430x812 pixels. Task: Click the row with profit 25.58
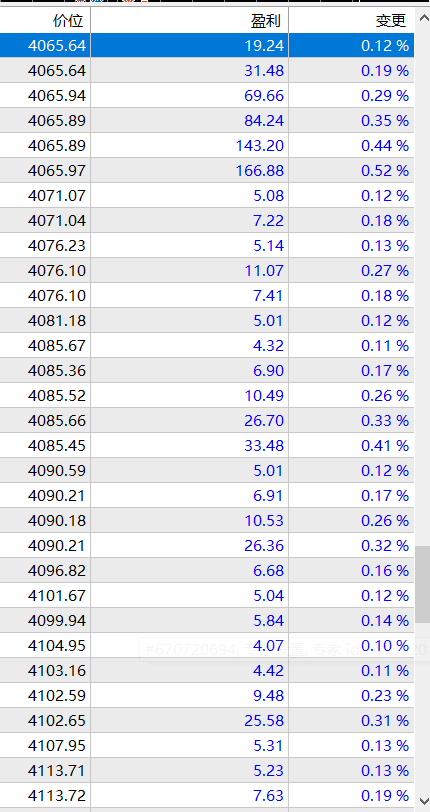(207, 720)
